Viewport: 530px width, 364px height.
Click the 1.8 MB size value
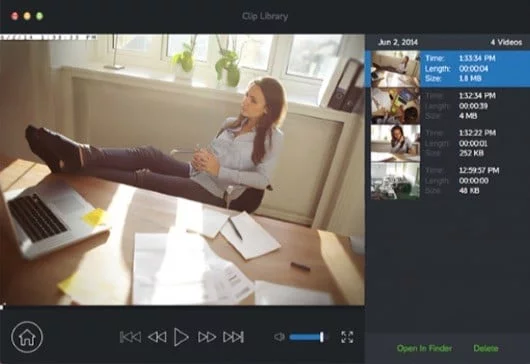point(470,78)
